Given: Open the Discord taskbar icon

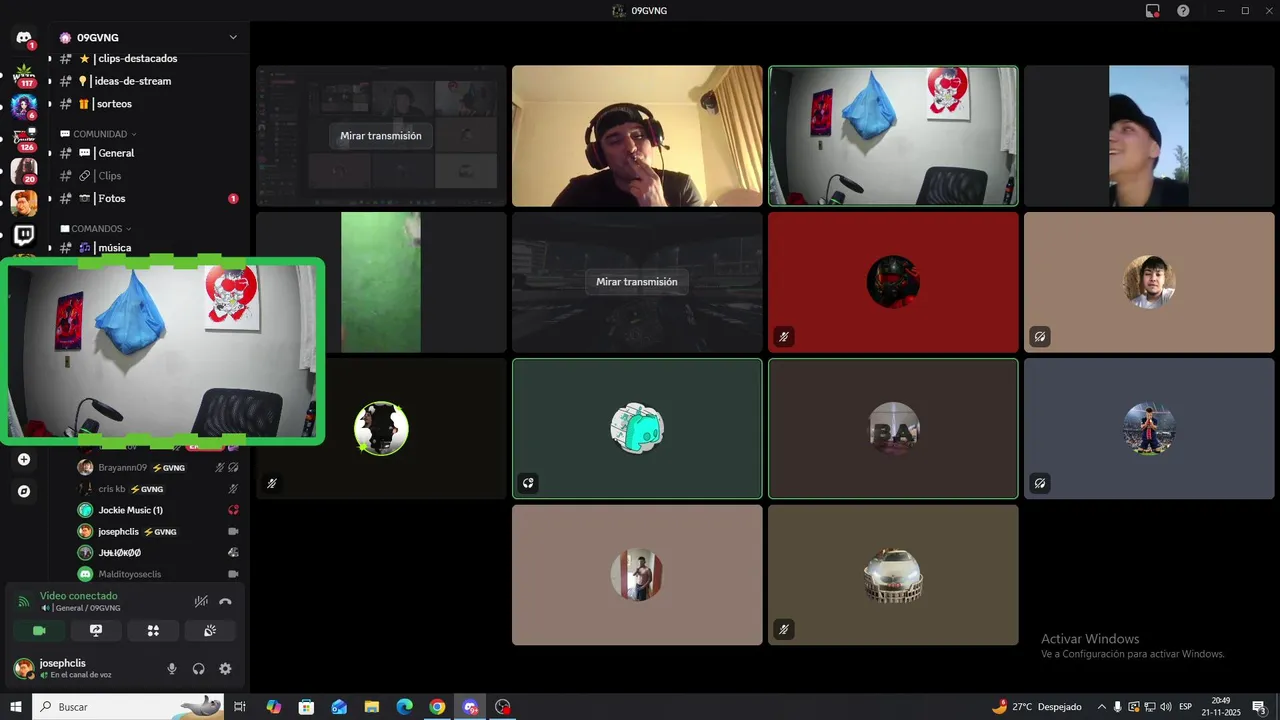Looking at the screenshot, I should (x=470, y=707).
